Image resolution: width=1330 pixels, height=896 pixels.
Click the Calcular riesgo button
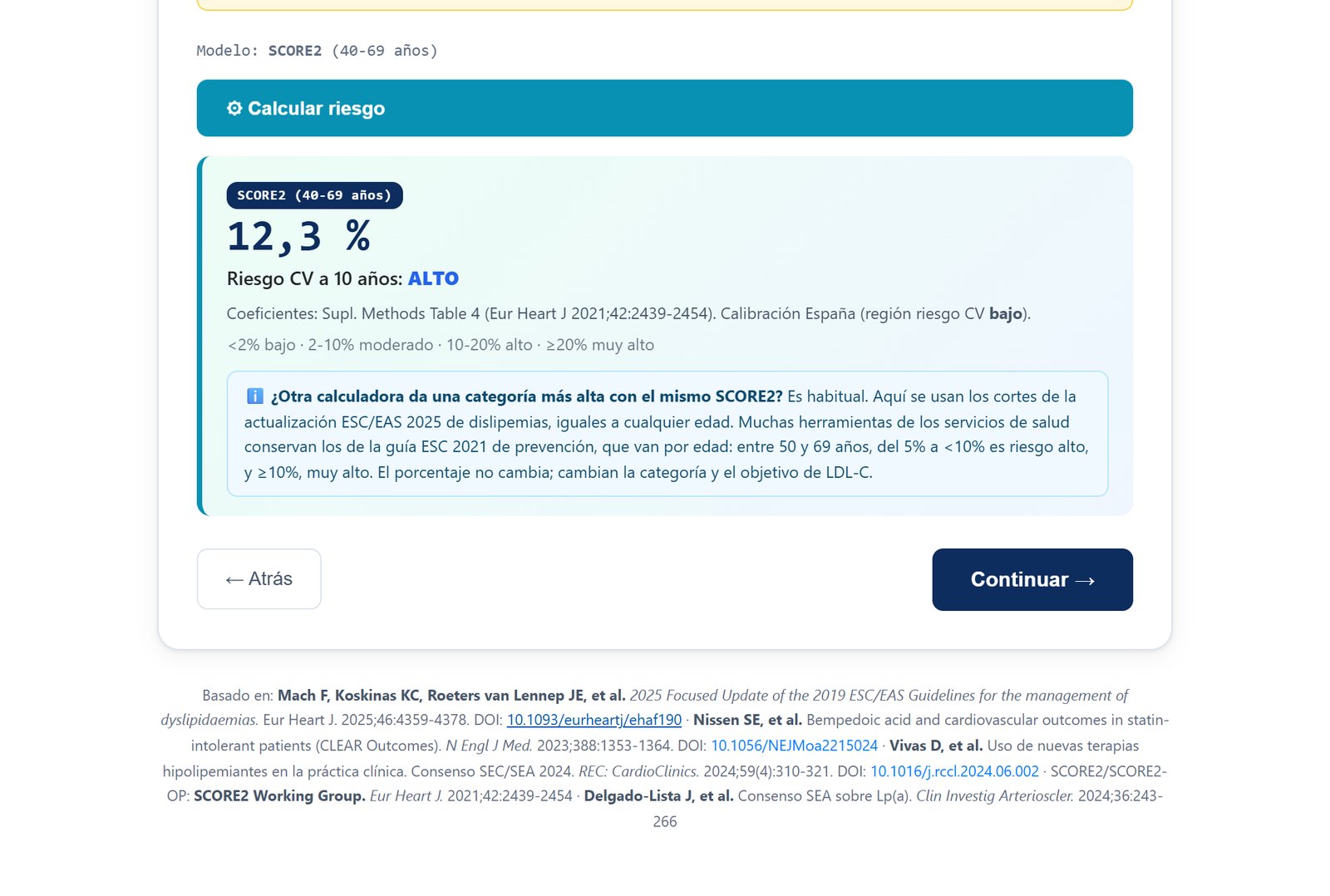664,108
